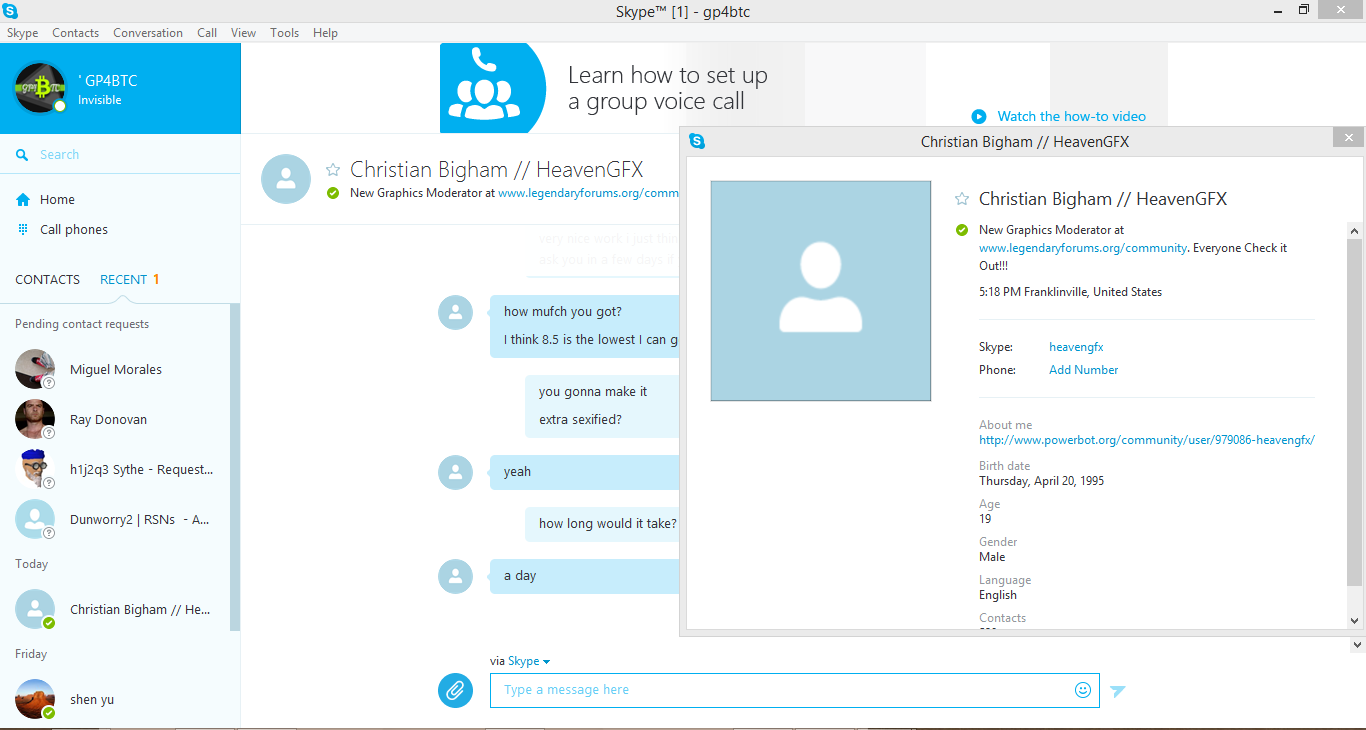Click Birth date value April 20, 1995

(x=1042, y=481)
